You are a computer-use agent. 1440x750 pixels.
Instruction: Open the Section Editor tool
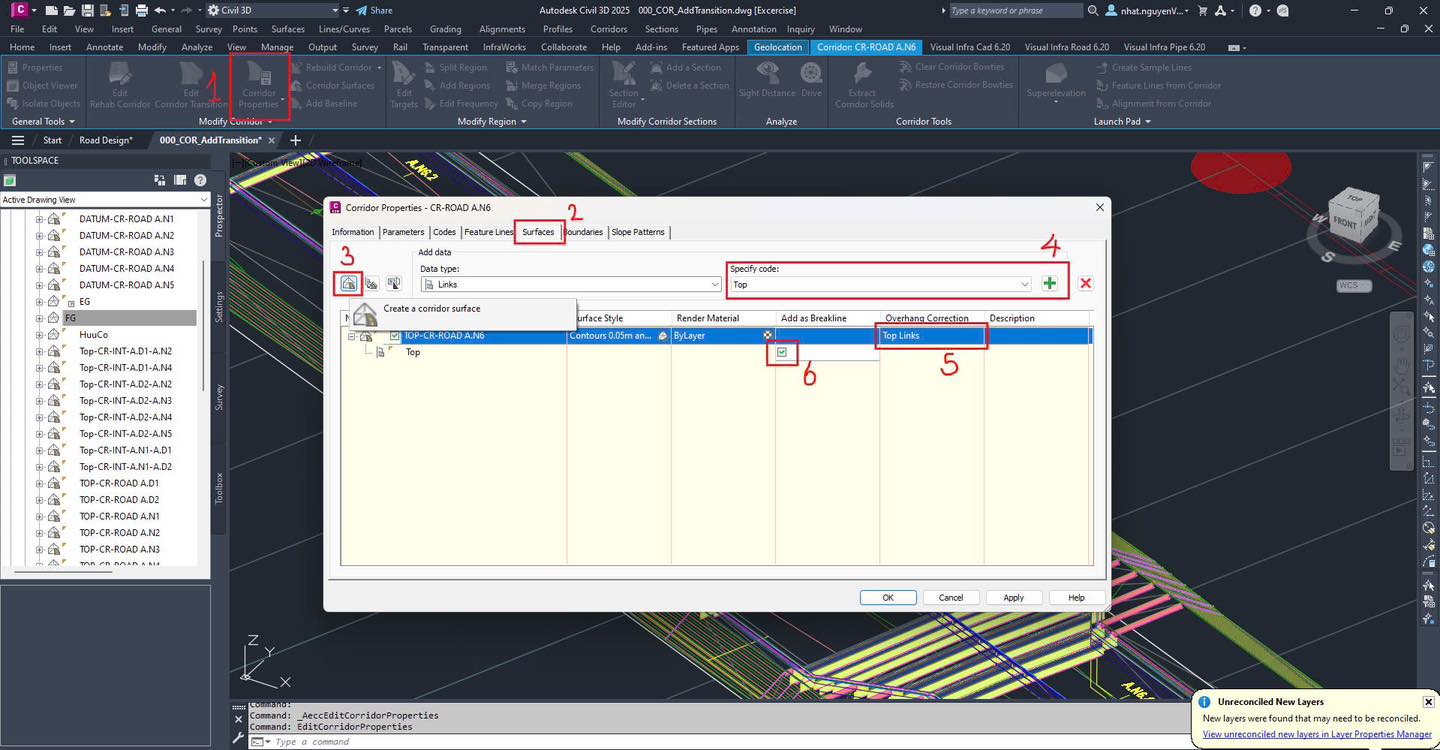coord(624,84)
